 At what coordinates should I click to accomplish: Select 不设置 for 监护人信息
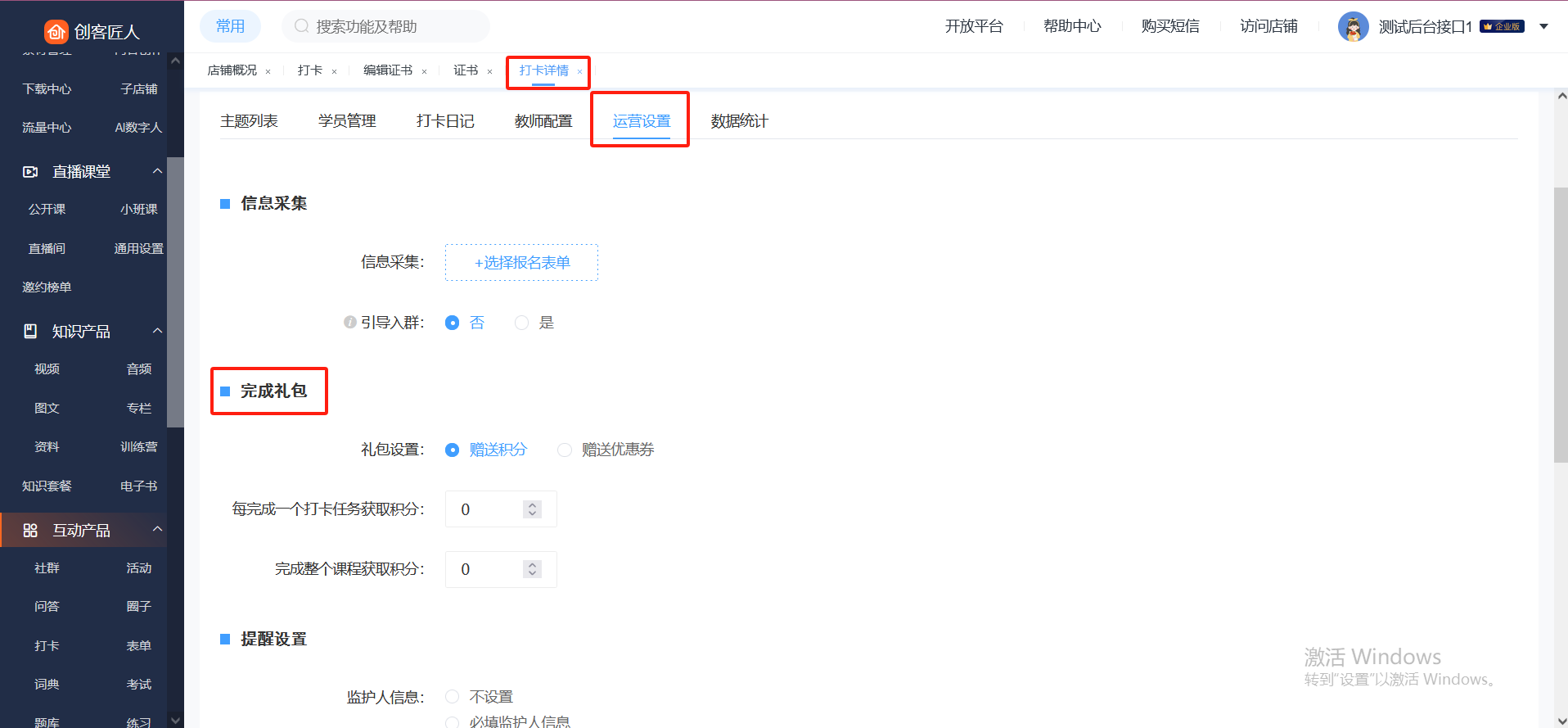(453, 697)
